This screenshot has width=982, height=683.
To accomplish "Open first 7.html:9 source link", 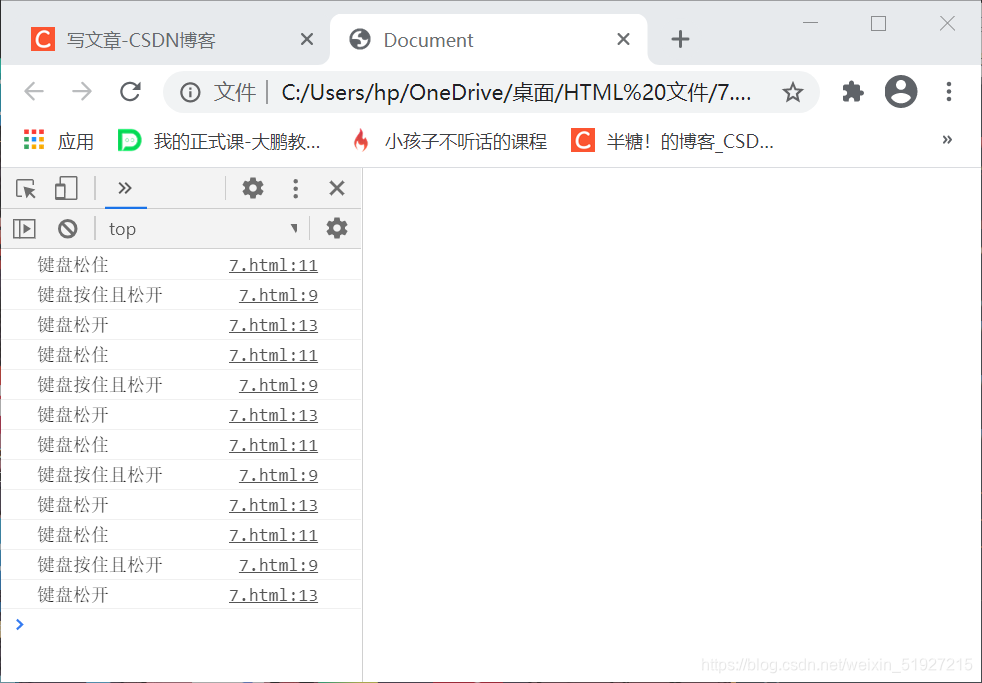I will [278, 295].
